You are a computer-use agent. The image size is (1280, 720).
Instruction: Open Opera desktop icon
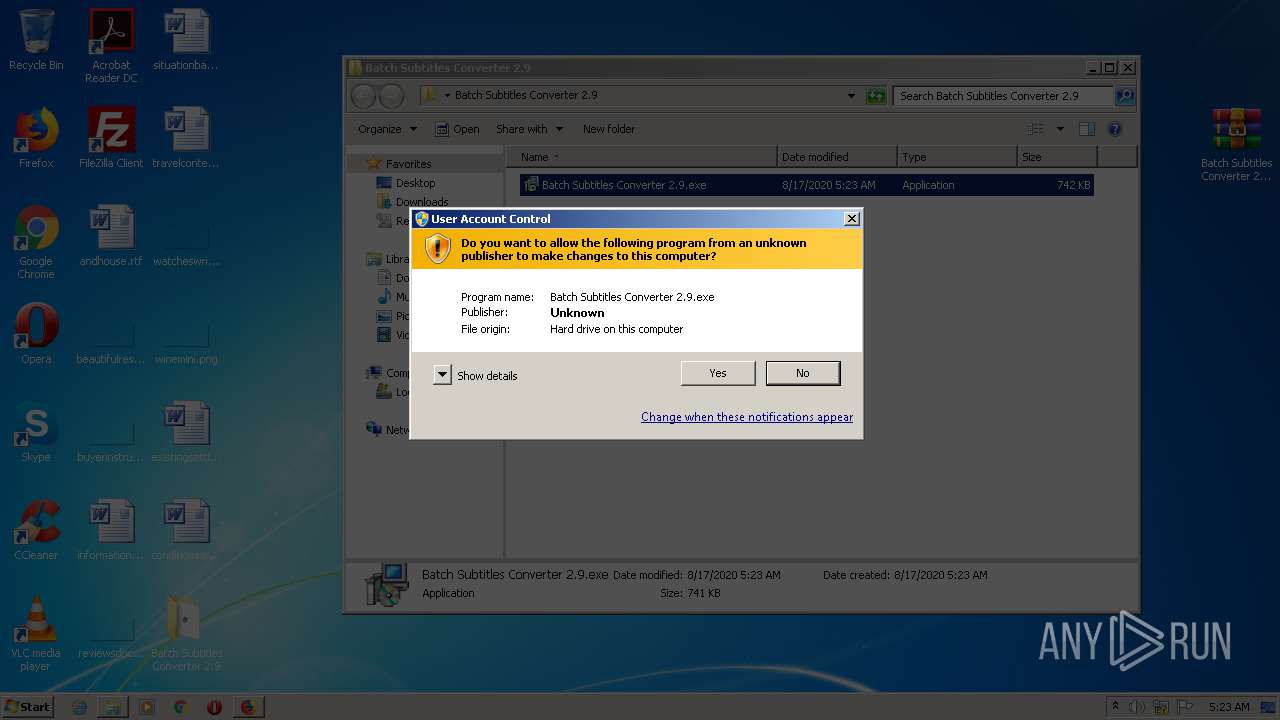[x=36, y=334]
